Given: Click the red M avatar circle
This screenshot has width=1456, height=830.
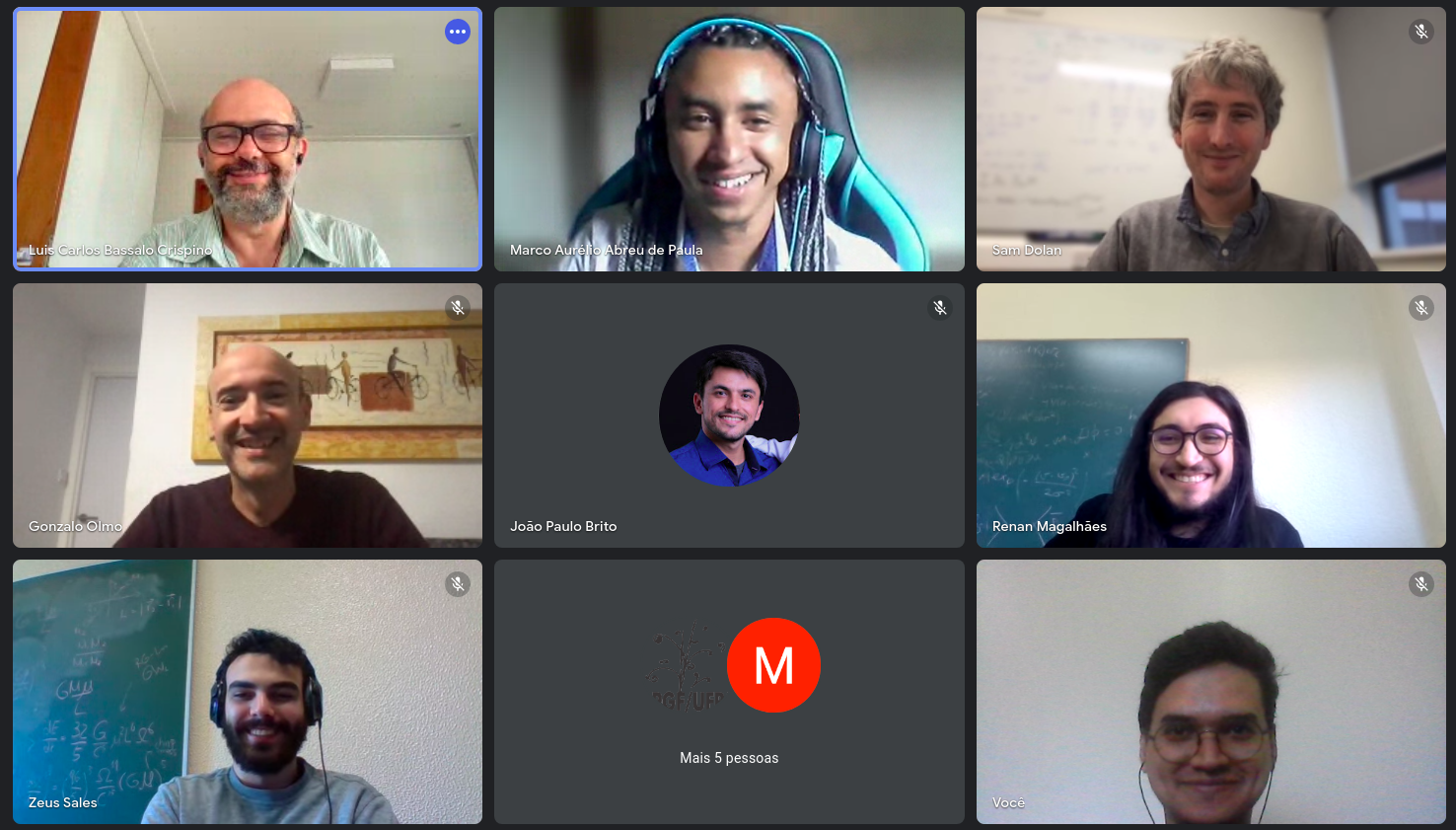Looking at the screenshot, I should pos(773,665).
